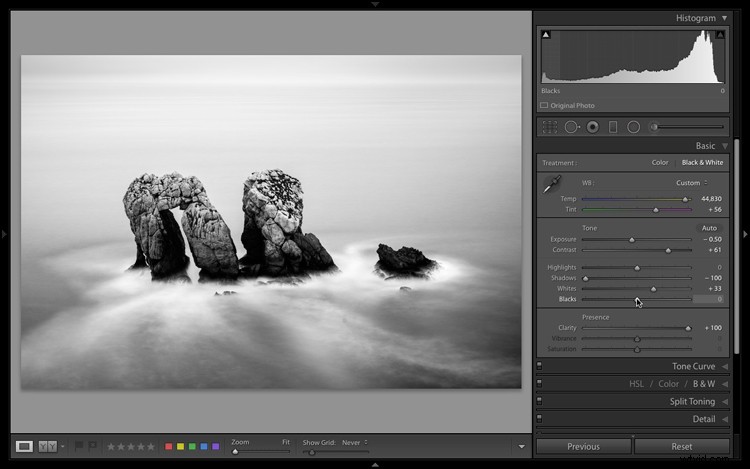750x469 pixels.
Task: Toggle Tone Curve panel on/off switch
Action: (x=539, y=366)
